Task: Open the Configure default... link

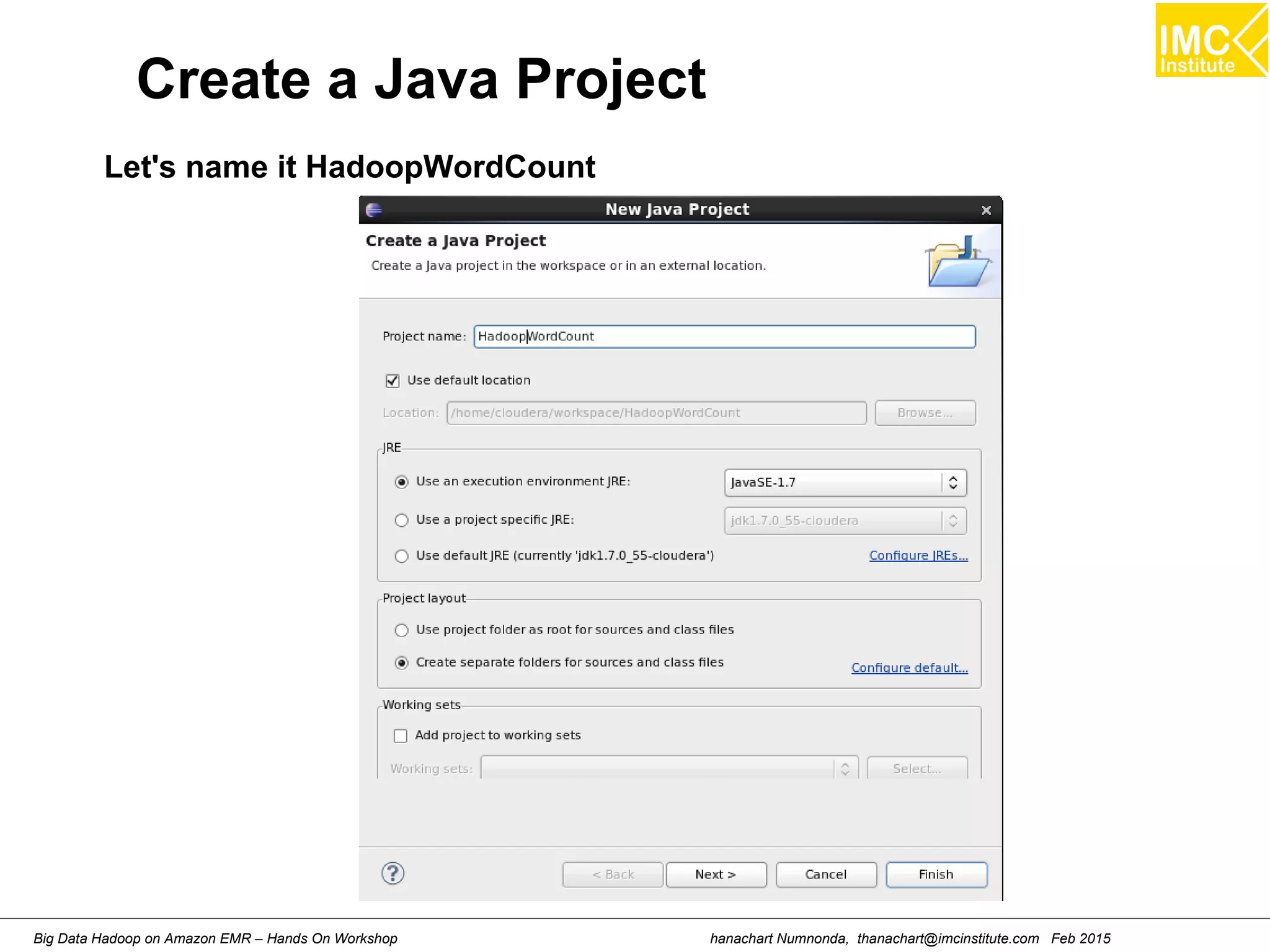Action: pyautogui.click(x=910, y=668)
